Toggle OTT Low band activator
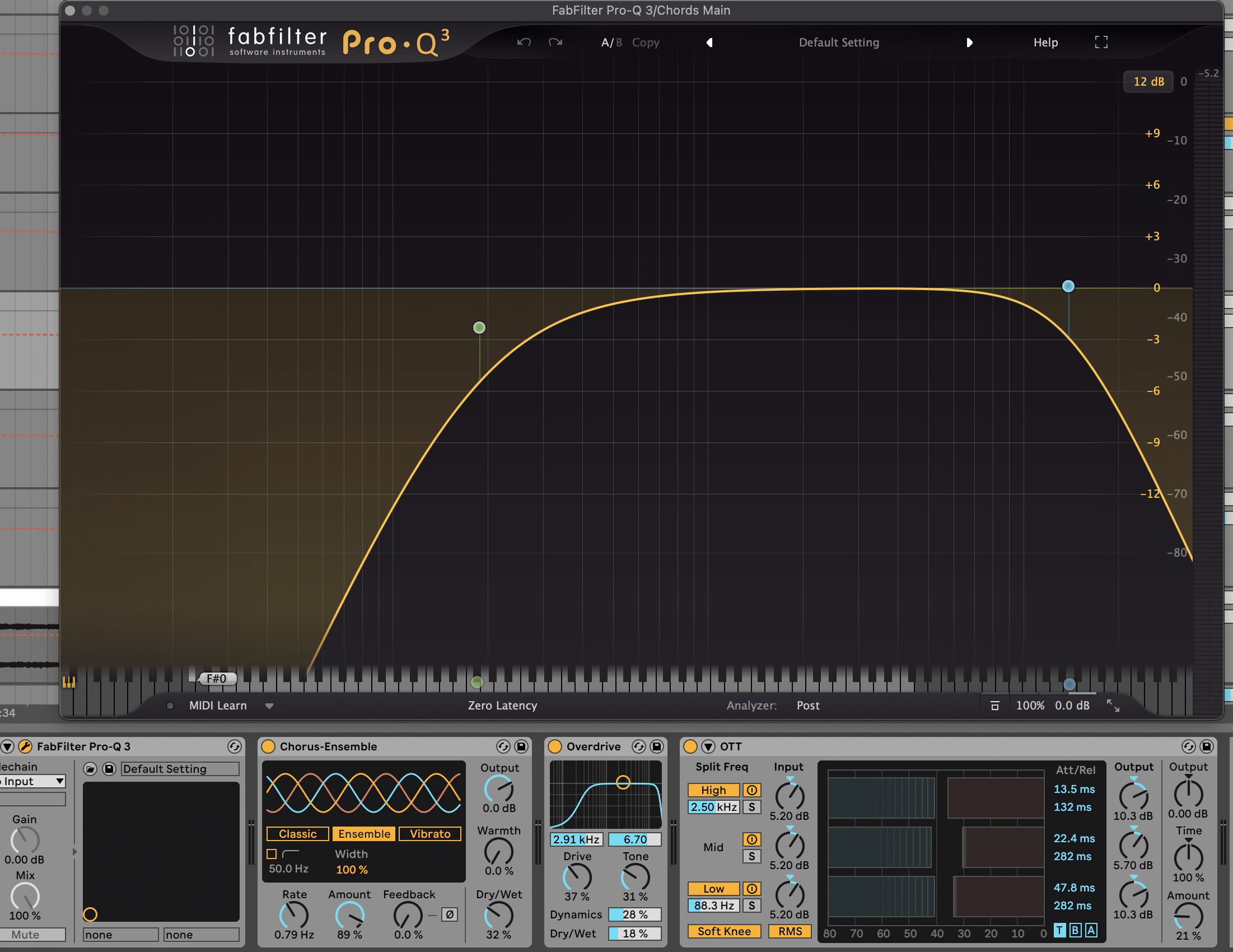Image resolution: width=1233 pixels, height=952 pixels. pyautogui.click(x=751, y=889)
